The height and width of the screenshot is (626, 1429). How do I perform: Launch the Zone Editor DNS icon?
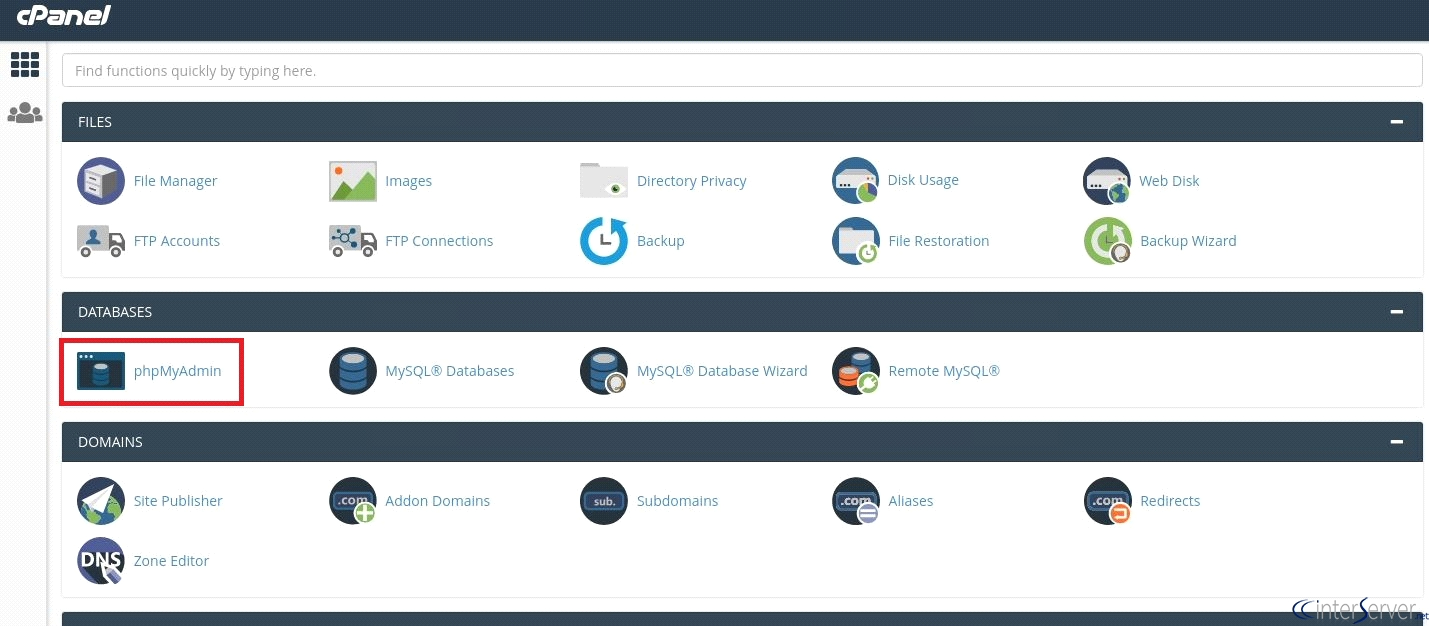tap(100, 560)
